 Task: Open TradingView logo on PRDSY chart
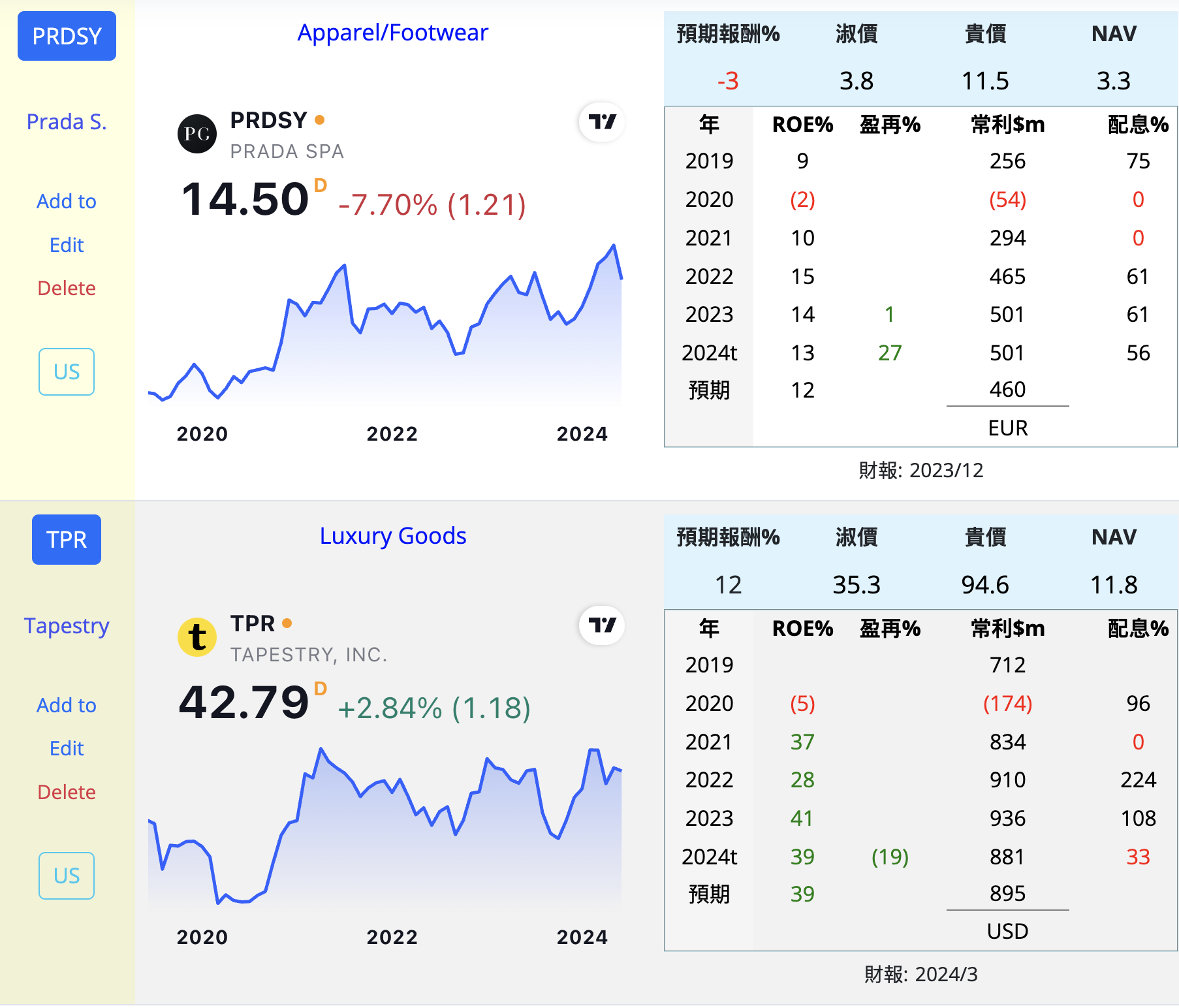pyautogui.click(x=602, y=122)
